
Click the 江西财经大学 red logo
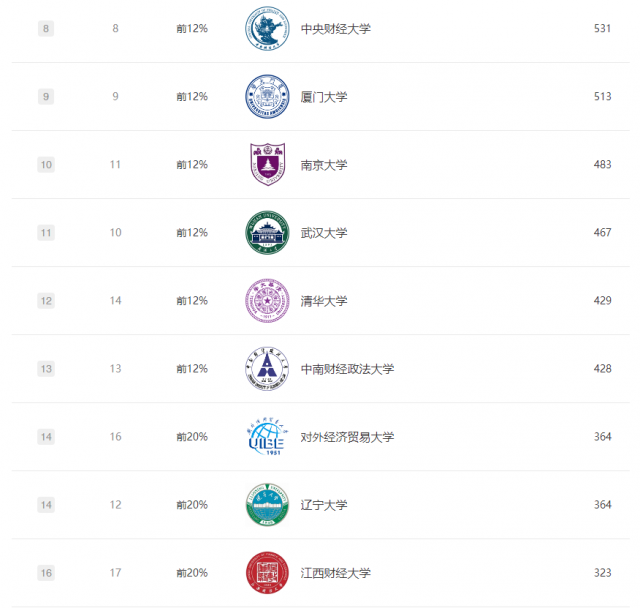click(267, 573)
